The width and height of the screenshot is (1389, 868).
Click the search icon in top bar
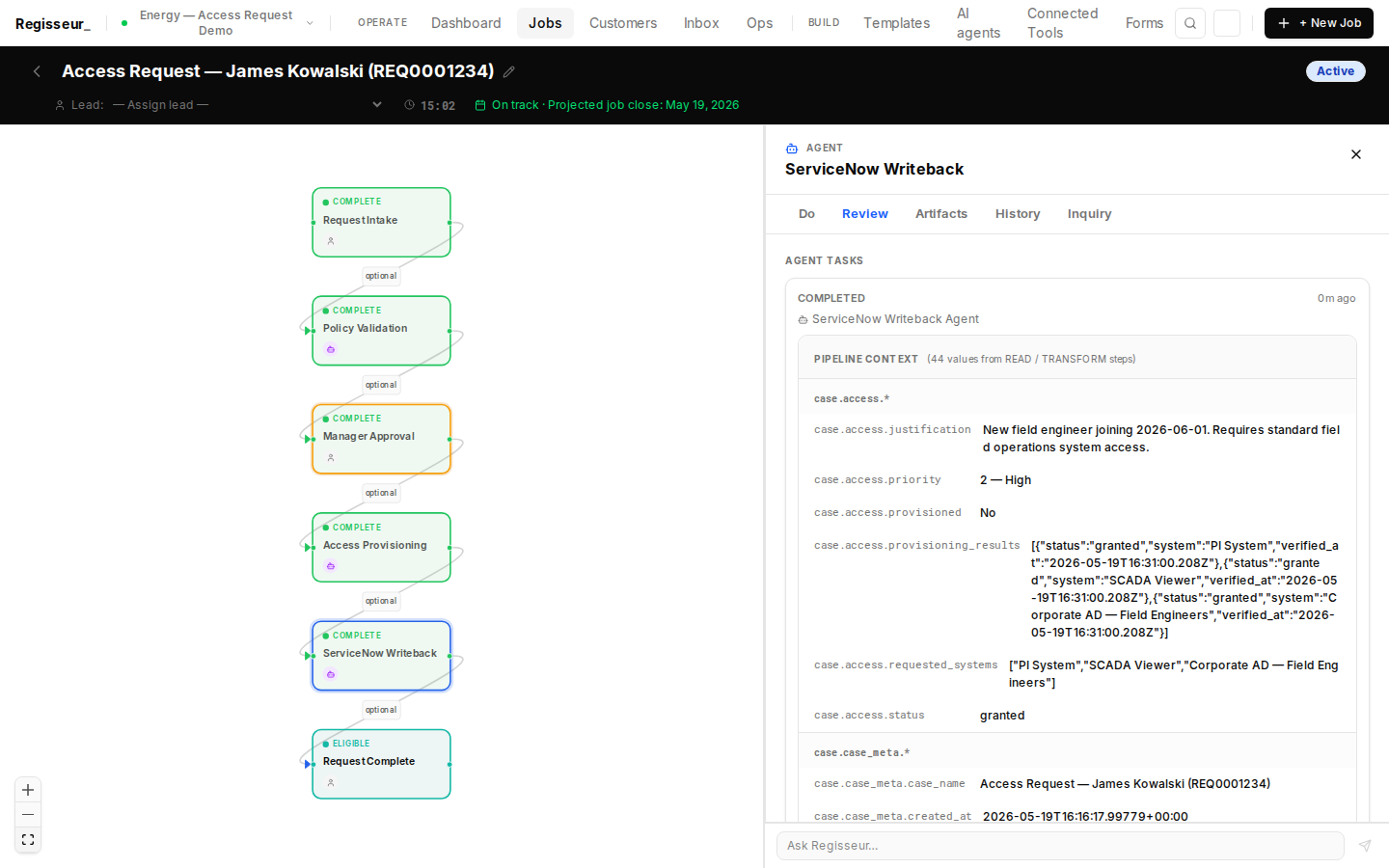pyautogui.click(x=1190, y=23)
